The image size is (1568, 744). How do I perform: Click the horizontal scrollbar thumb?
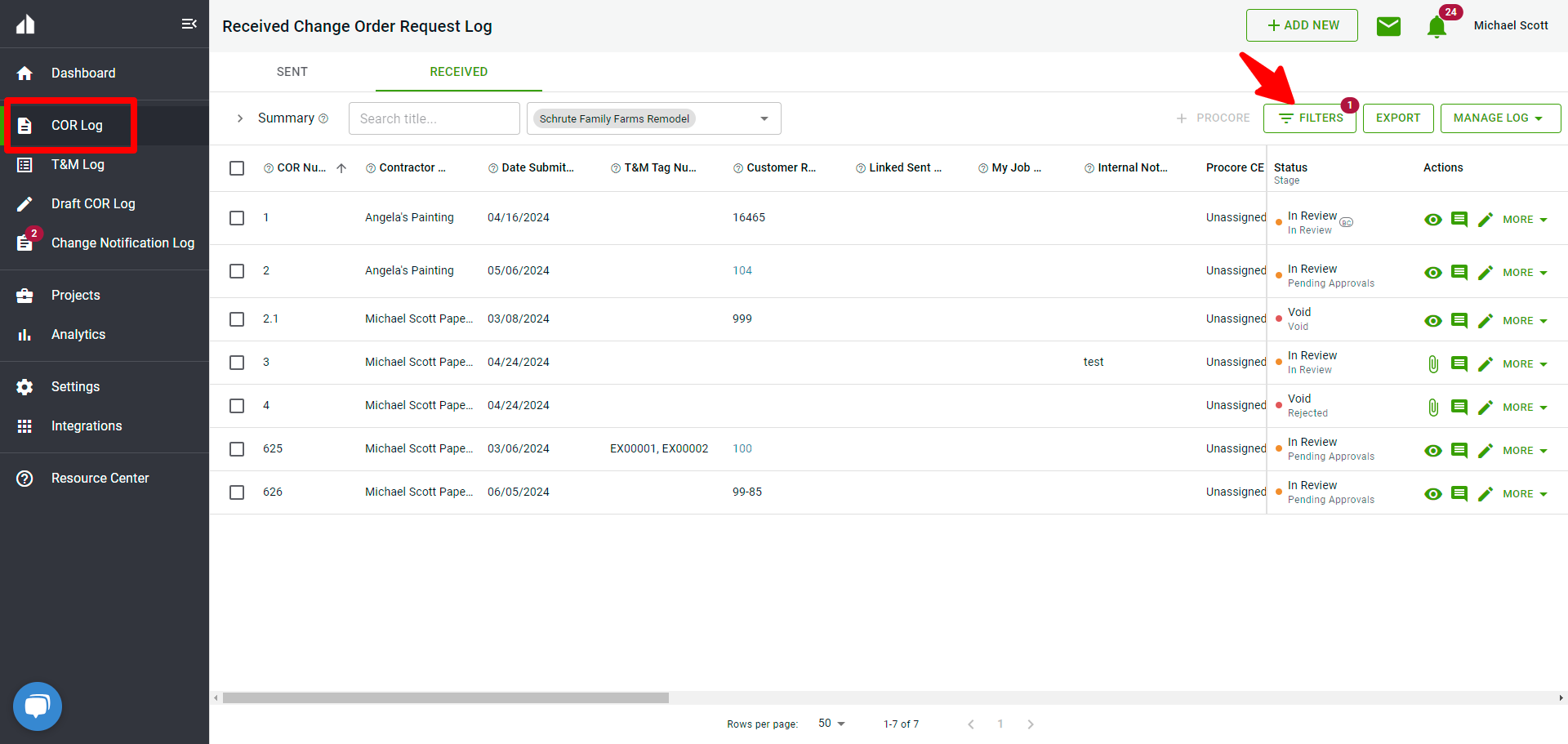[x=445, y=698]
